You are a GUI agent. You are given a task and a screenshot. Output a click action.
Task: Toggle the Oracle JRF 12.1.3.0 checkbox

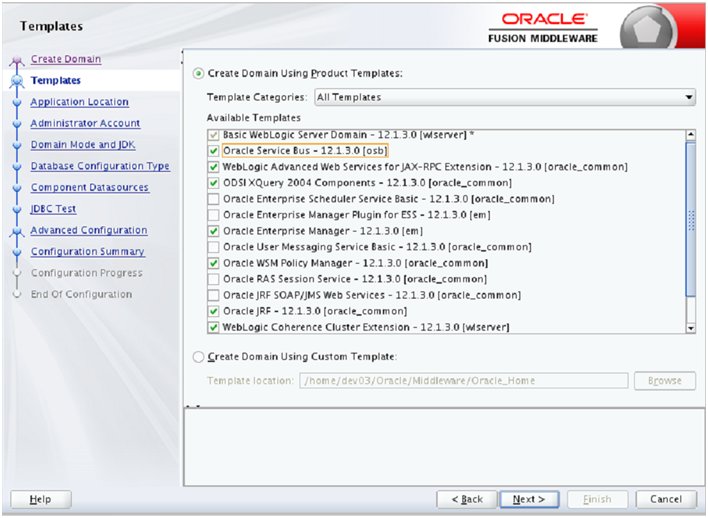point(213,311)
